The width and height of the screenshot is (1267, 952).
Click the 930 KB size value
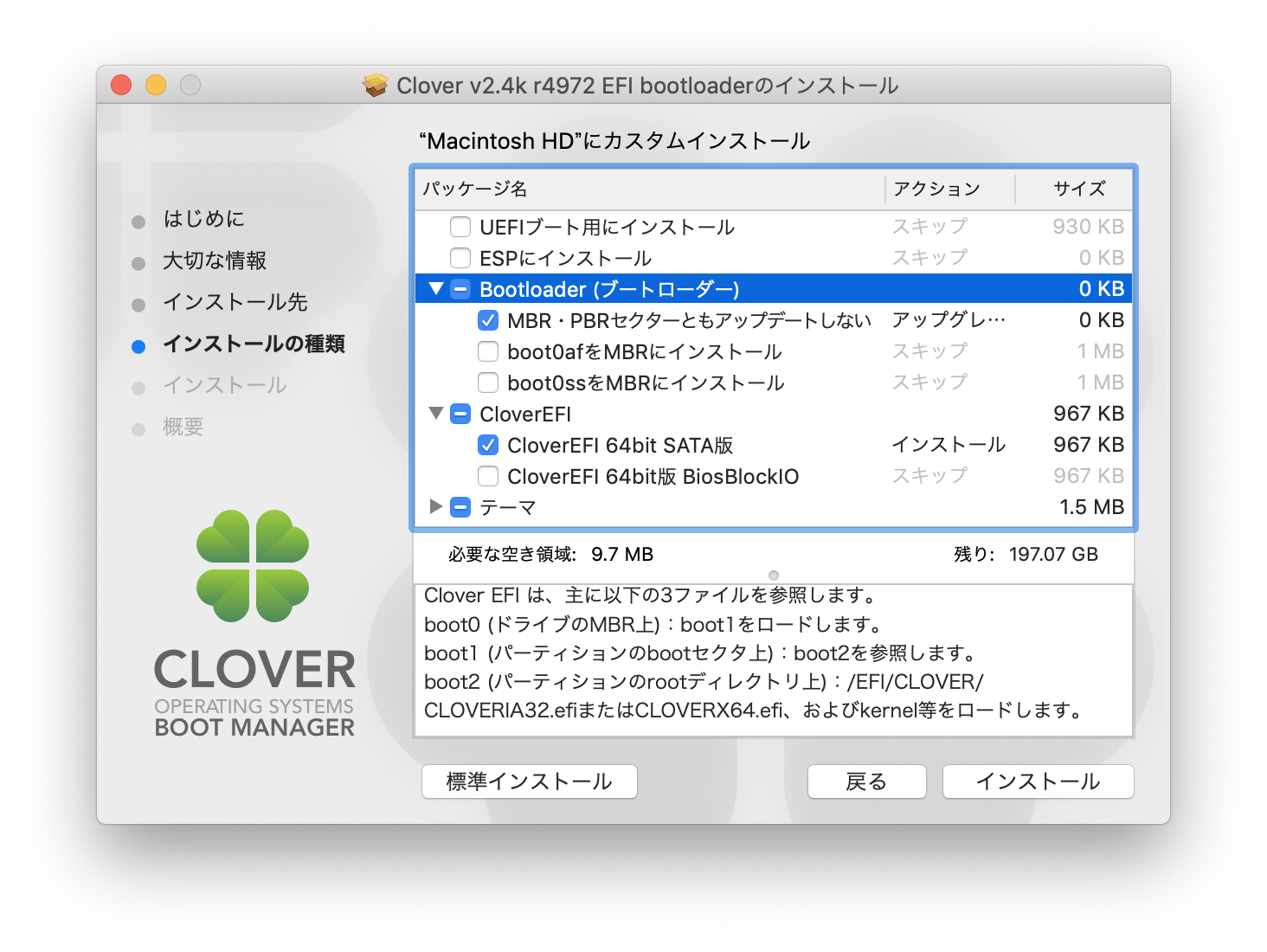tap(1089, 227)
